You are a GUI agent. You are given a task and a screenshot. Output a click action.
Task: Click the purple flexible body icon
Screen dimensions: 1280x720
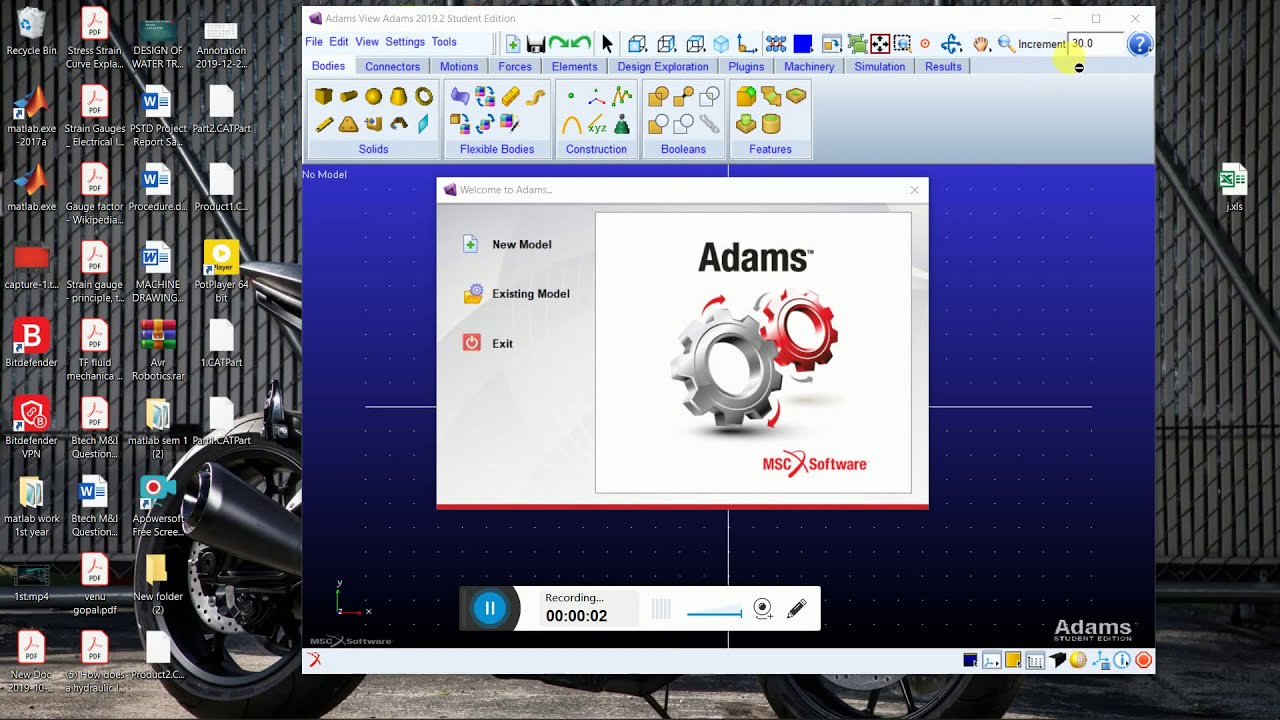click(x=460, y=96)
